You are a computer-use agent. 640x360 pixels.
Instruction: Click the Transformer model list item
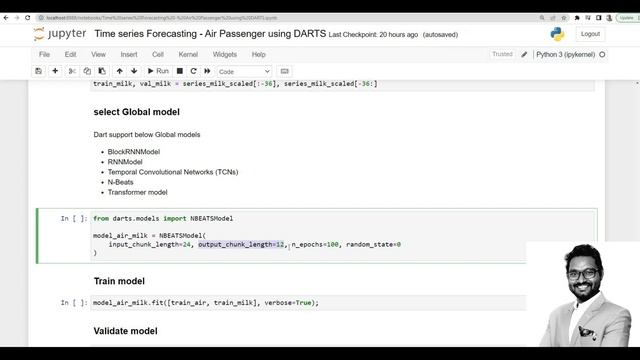click(x=138, y=192)
